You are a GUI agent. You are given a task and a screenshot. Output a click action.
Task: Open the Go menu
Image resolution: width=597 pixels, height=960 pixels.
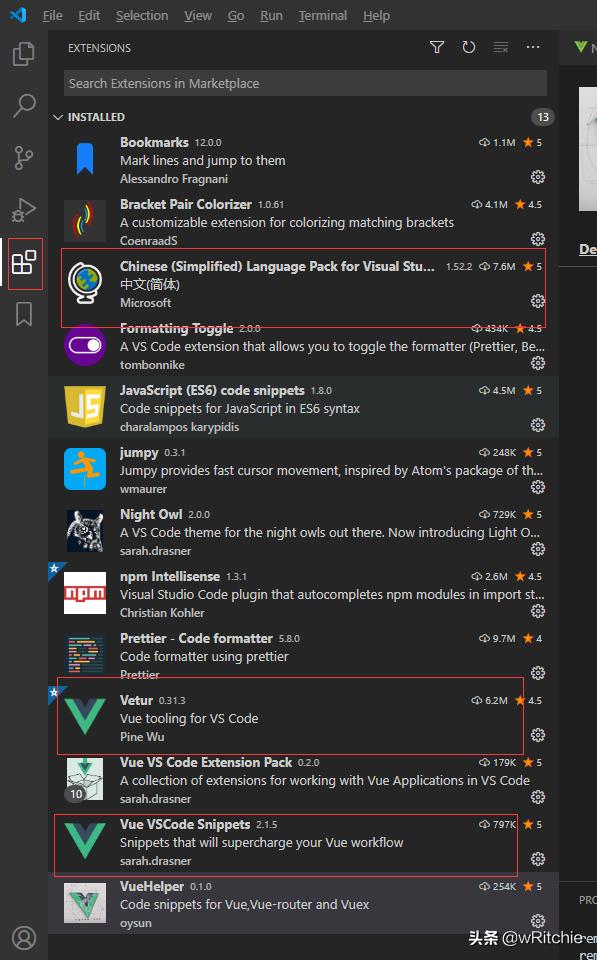(x=236, y=15)
